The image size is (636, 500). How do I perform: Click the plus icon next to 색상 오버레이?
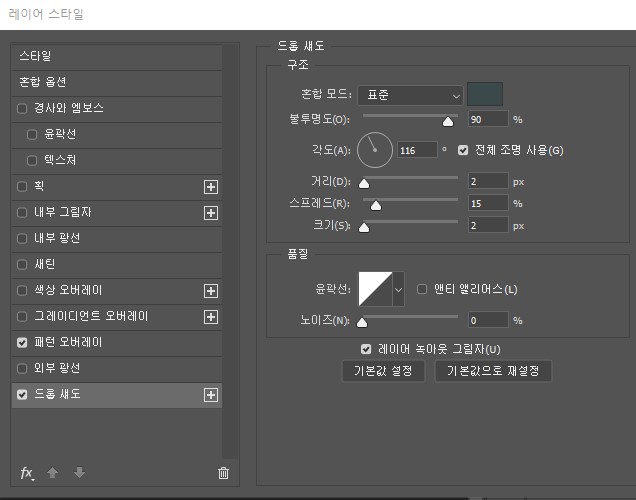coord(211,291)
